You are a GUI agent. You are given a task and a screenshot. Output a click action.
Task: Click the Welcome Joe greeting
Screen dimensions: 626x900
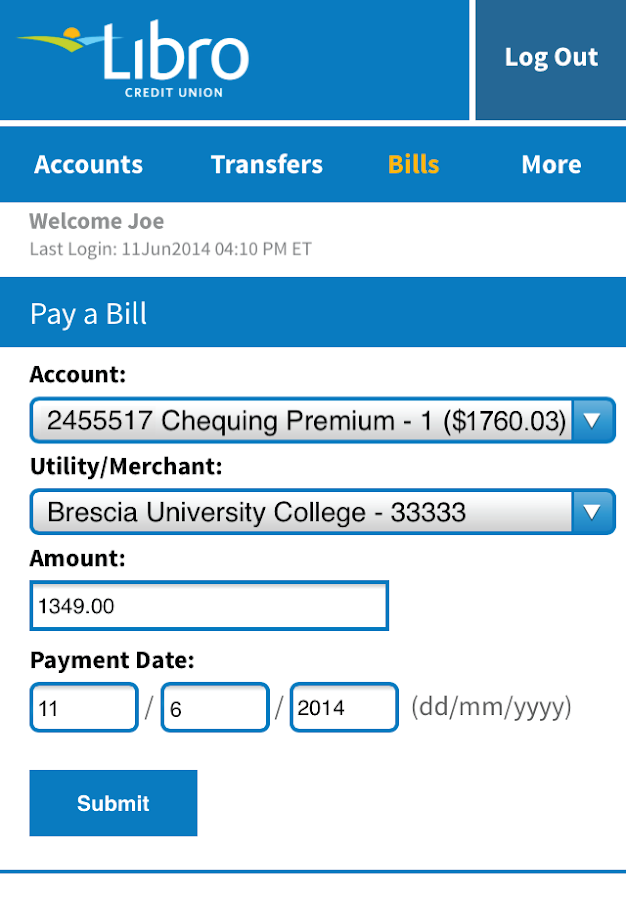96,222
